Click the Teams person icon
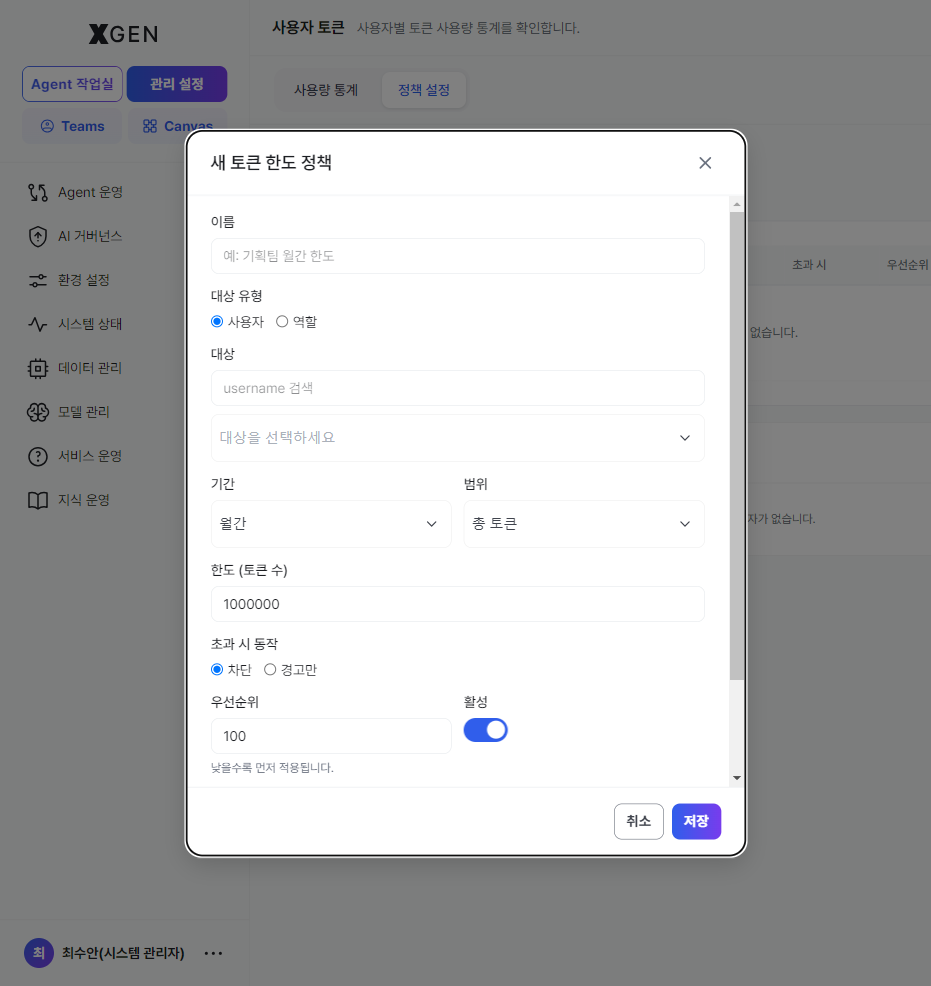 click(x=47, y=126)
